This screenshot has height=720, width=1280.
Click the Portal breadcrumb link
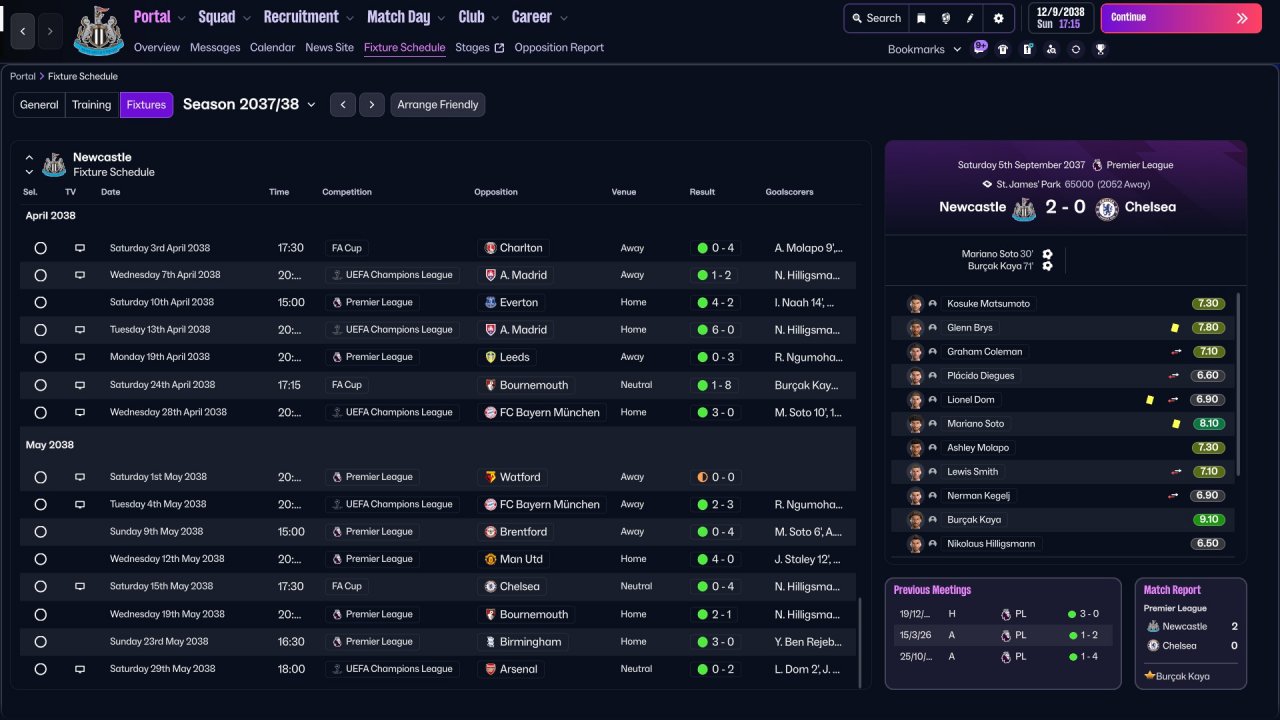23,76
